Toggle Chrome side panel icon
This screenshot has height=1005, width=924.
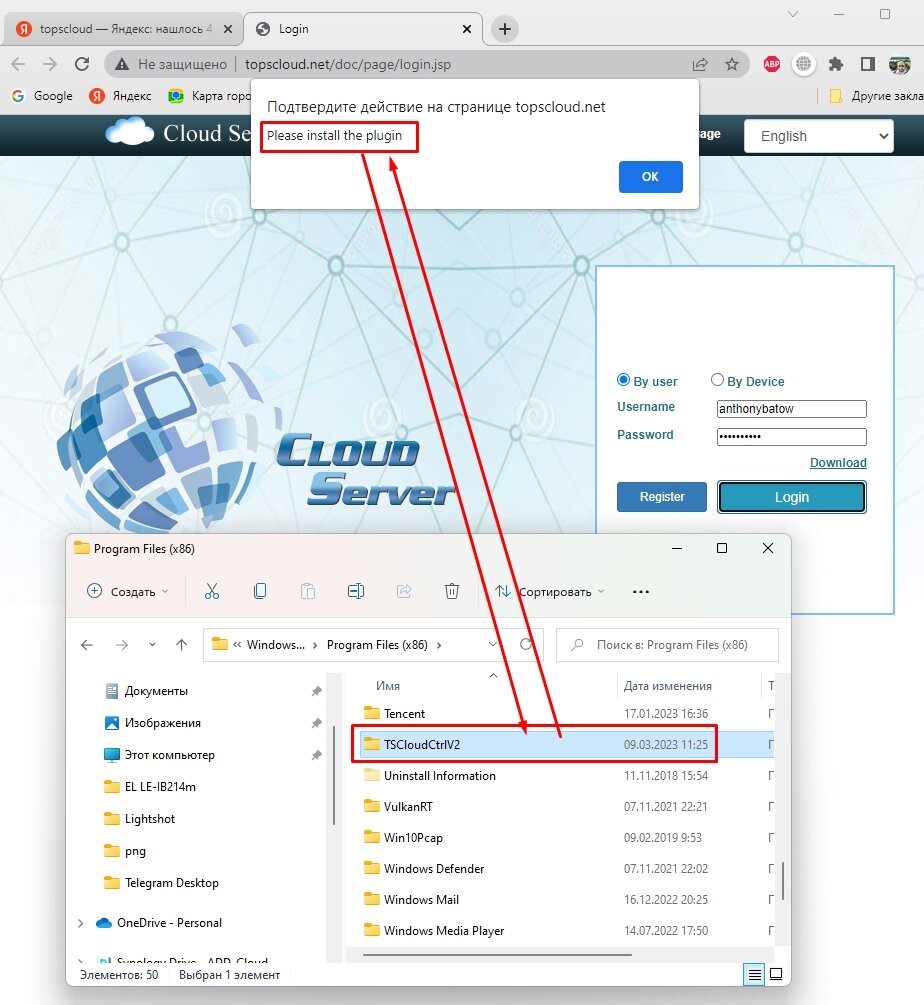point(868,64)
